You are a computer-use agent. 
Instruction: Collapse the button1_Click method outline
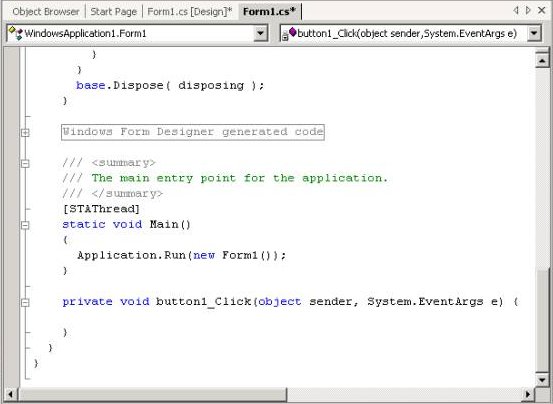(x=25, y=302)
